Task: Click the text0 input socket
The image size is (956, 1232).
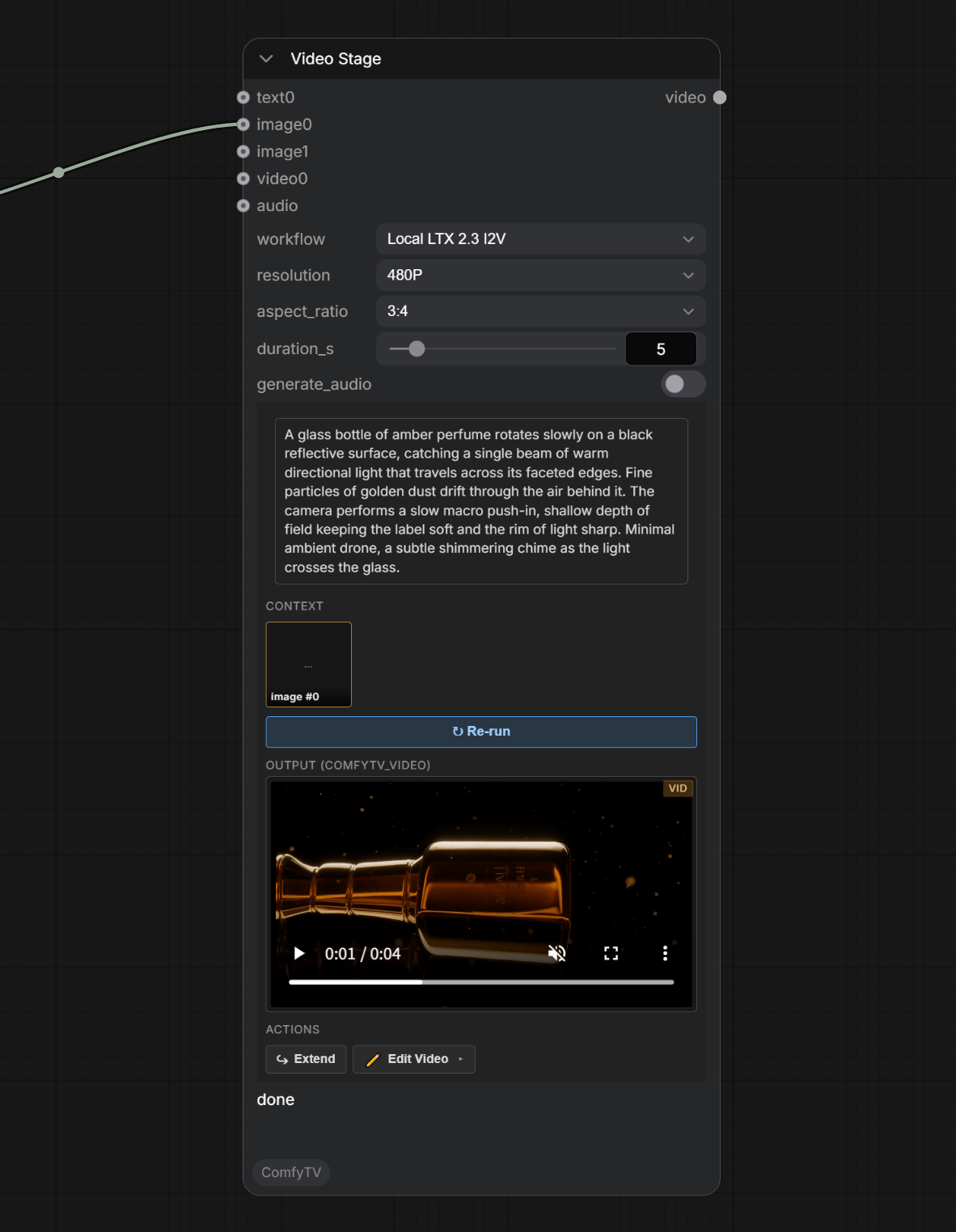Action: 243,98
